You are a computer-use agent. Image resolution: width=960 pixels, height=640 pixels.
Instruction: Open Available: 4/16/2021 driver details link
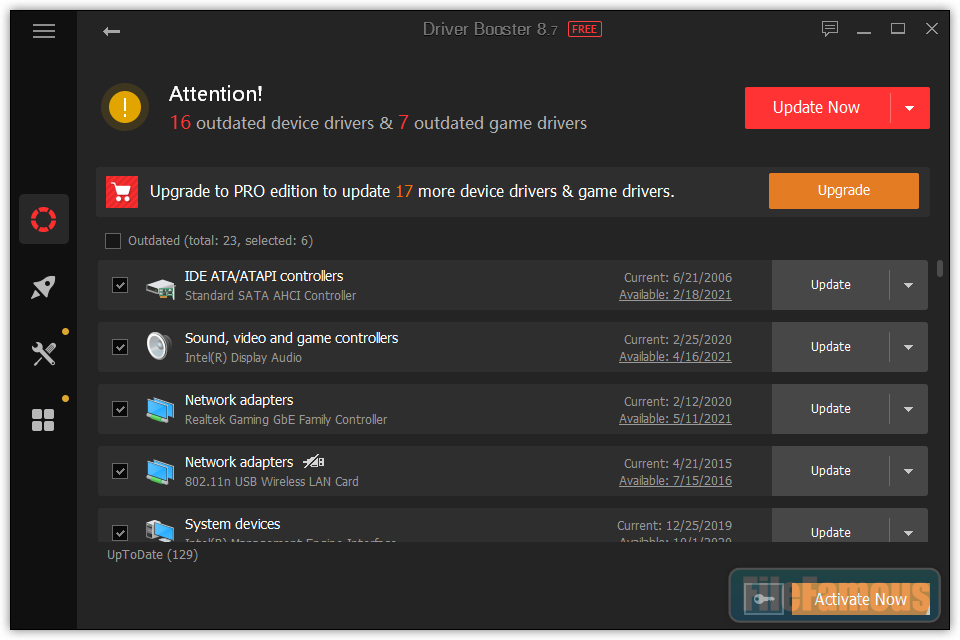(x=675, y=356)
